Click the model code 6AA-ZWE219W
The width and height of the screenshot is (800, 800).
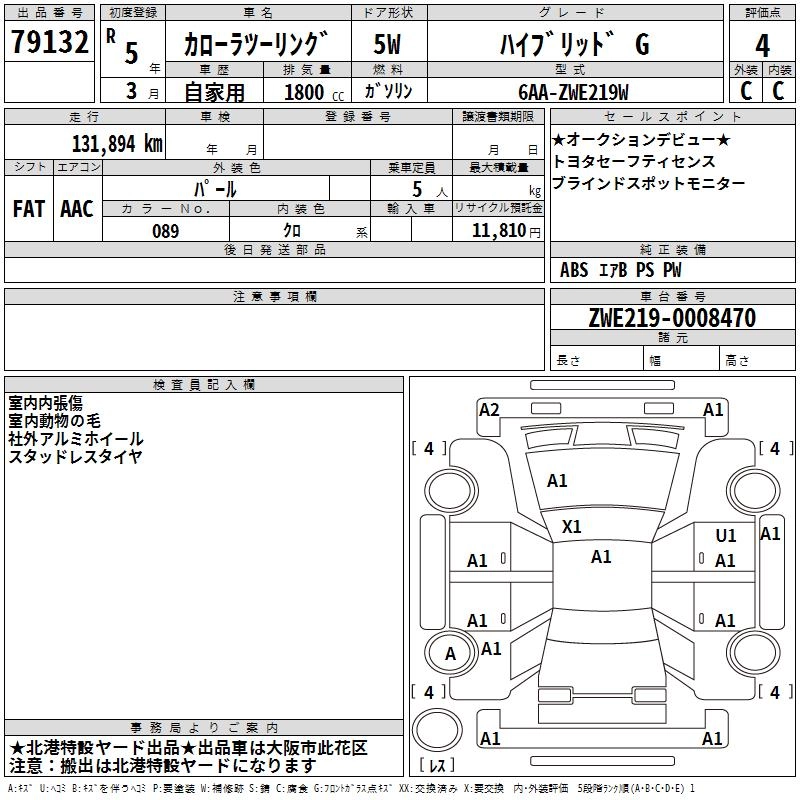pos(573,92)
